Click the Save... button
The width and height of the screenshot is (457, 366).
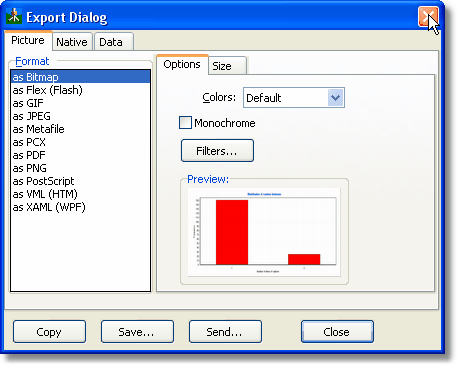[x=137, y=332]
